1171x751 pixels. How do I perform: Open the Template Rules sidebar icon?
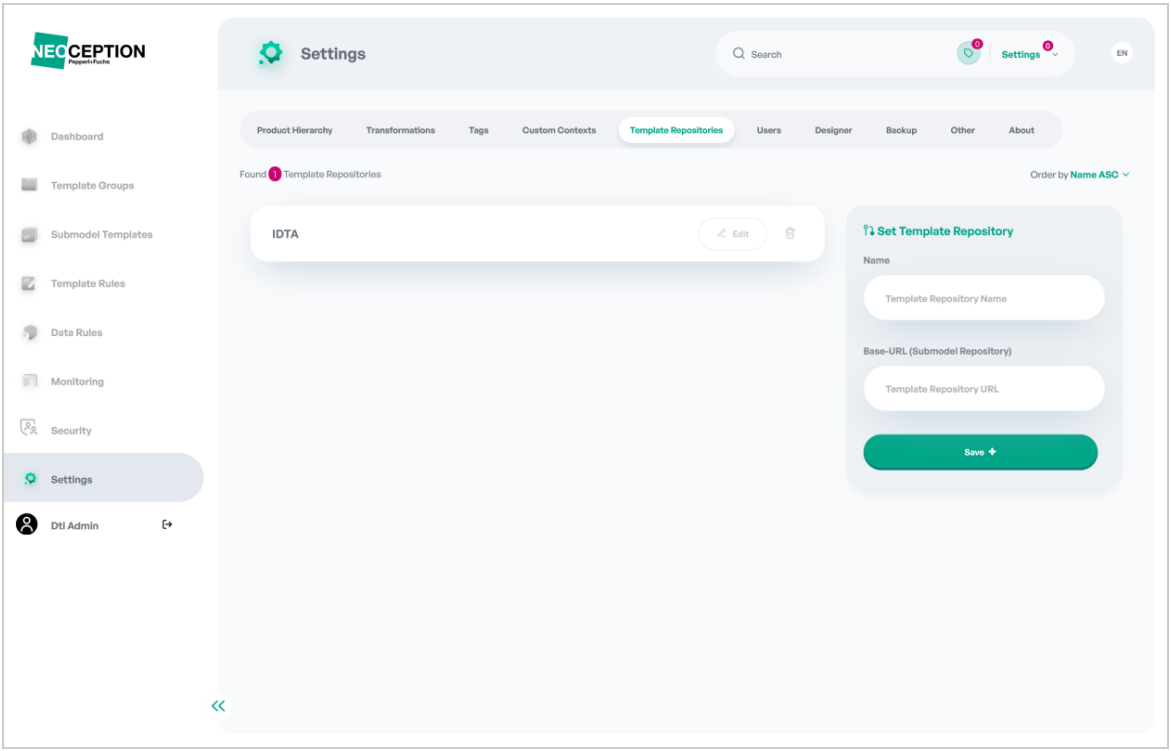coord(28,283)
